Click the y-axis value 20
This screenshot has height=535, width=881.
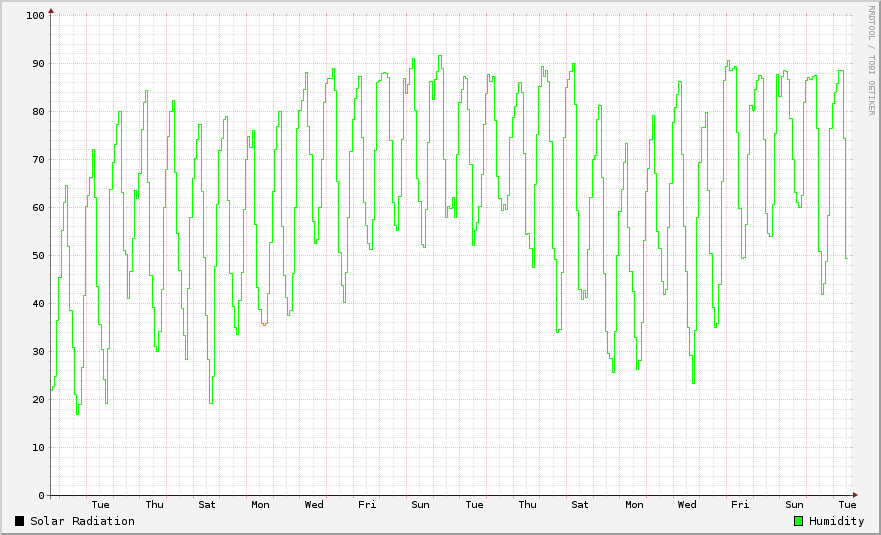pyautogui.click(x=38, y=400)
